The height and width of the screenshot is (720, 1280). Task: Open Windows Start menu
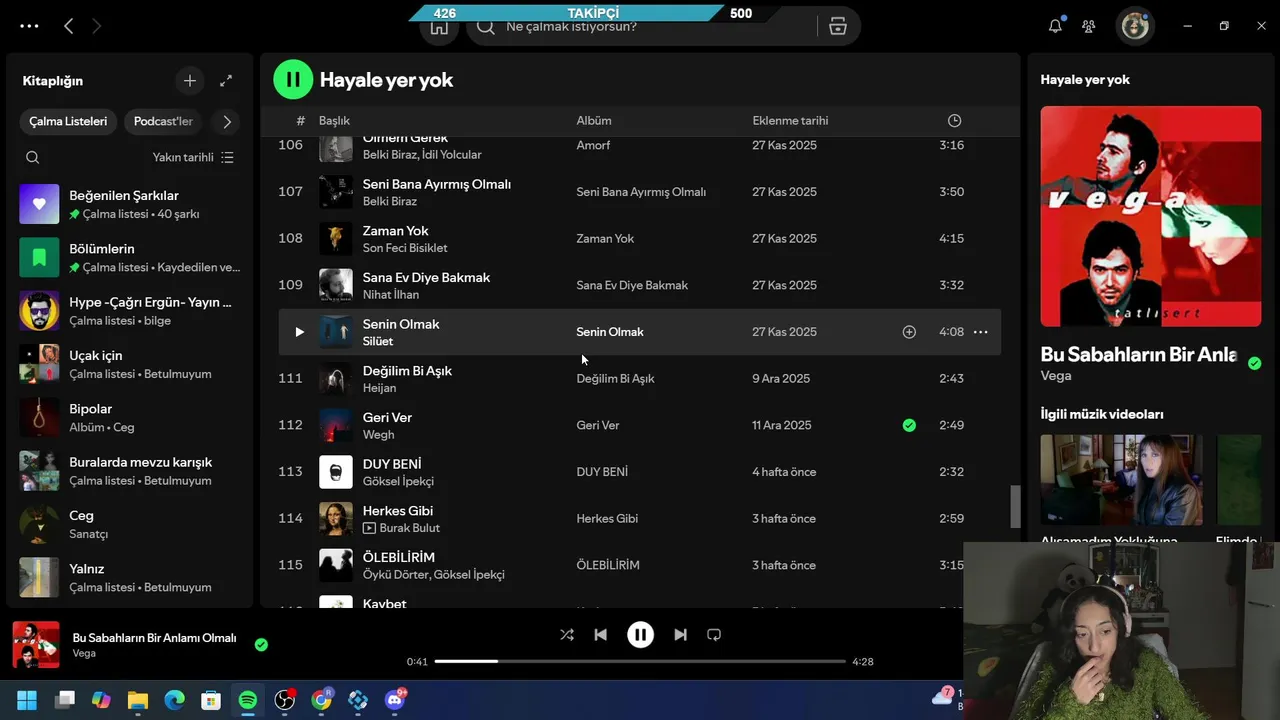27,700
